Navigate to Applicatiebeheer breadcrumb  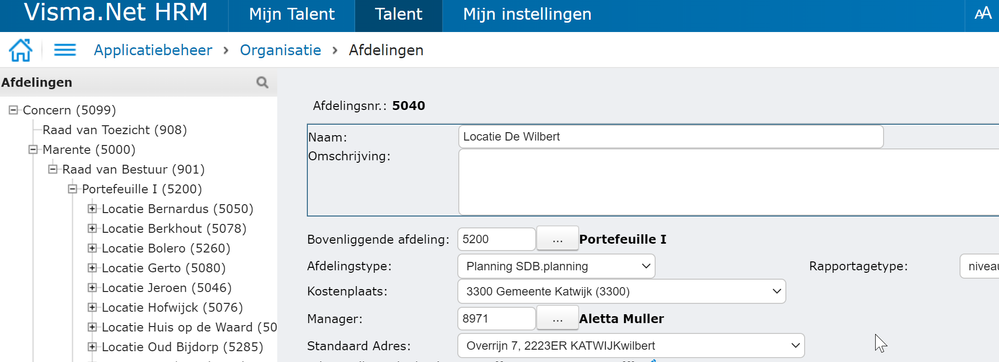pos(153,50)
